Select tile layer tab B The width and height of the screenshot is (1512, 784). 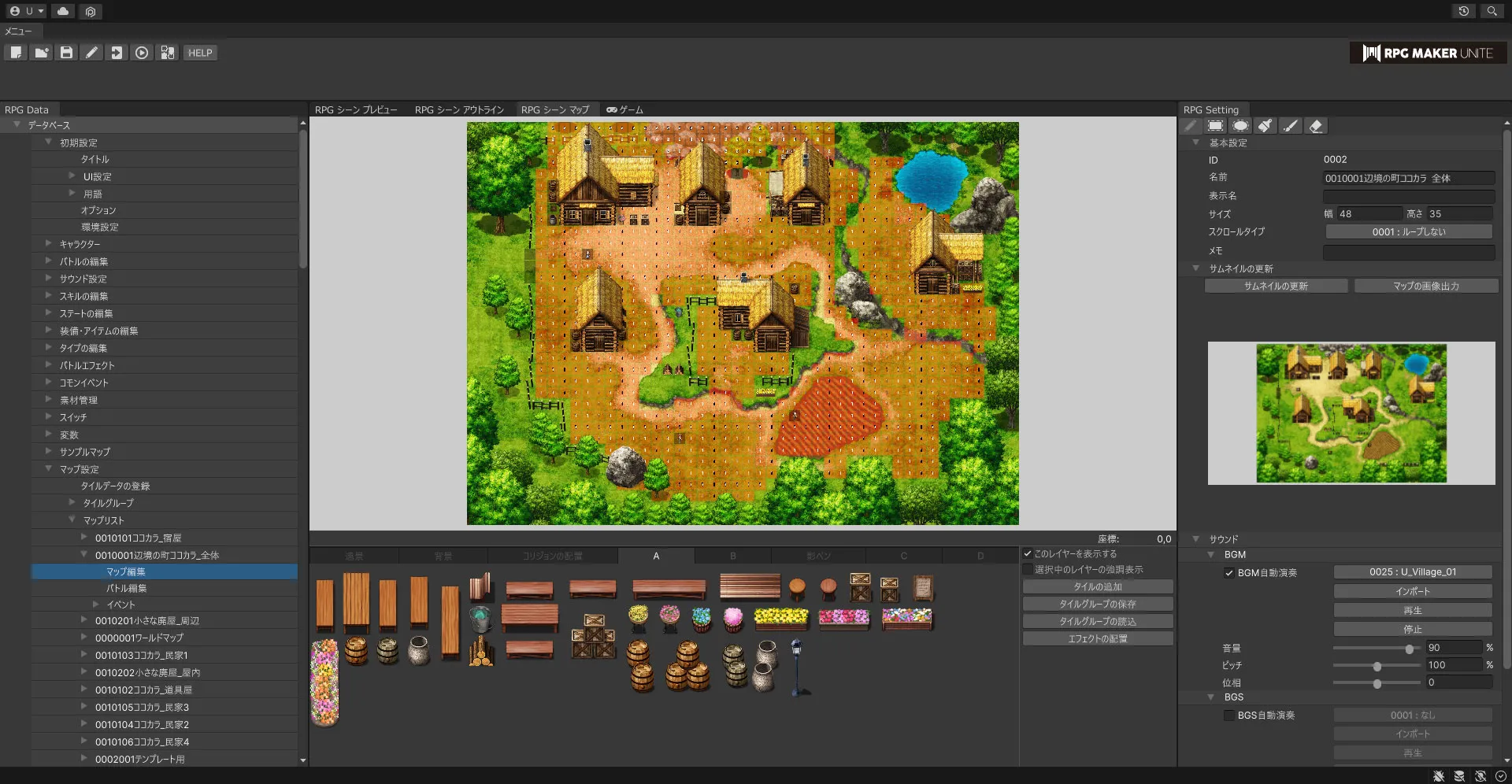point(732,556)
